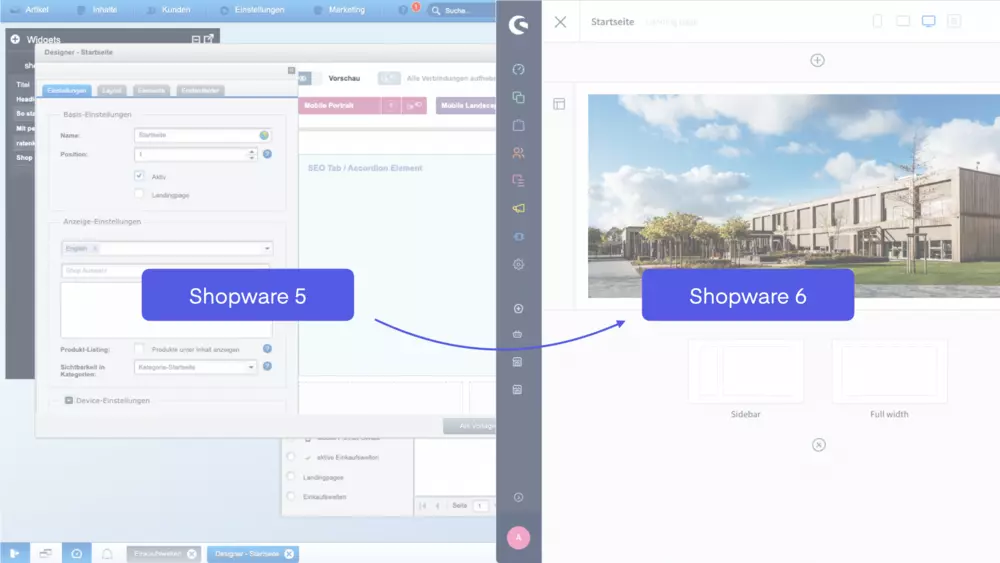Click the Name input field

[202, 135]
